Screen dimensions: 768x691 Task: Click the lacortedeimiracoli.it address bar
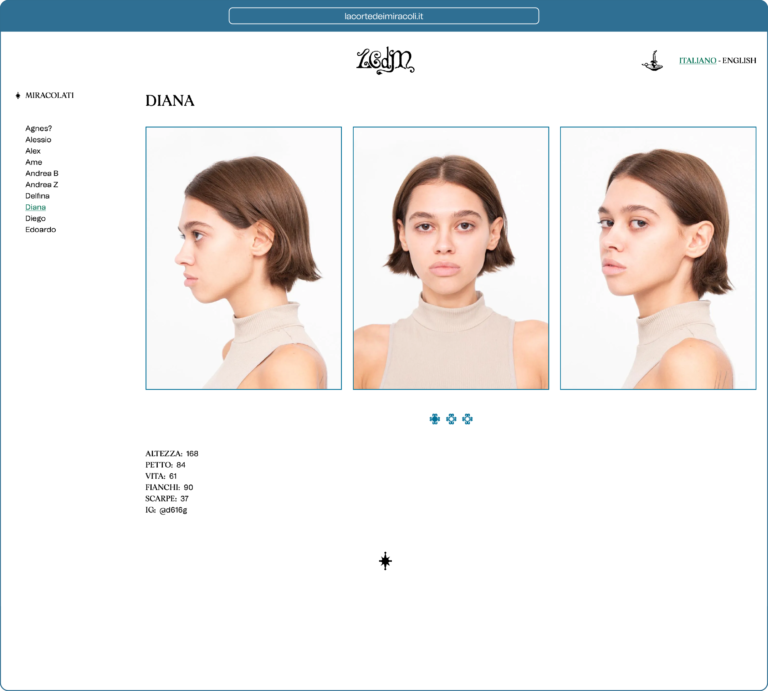pos(384,16)
